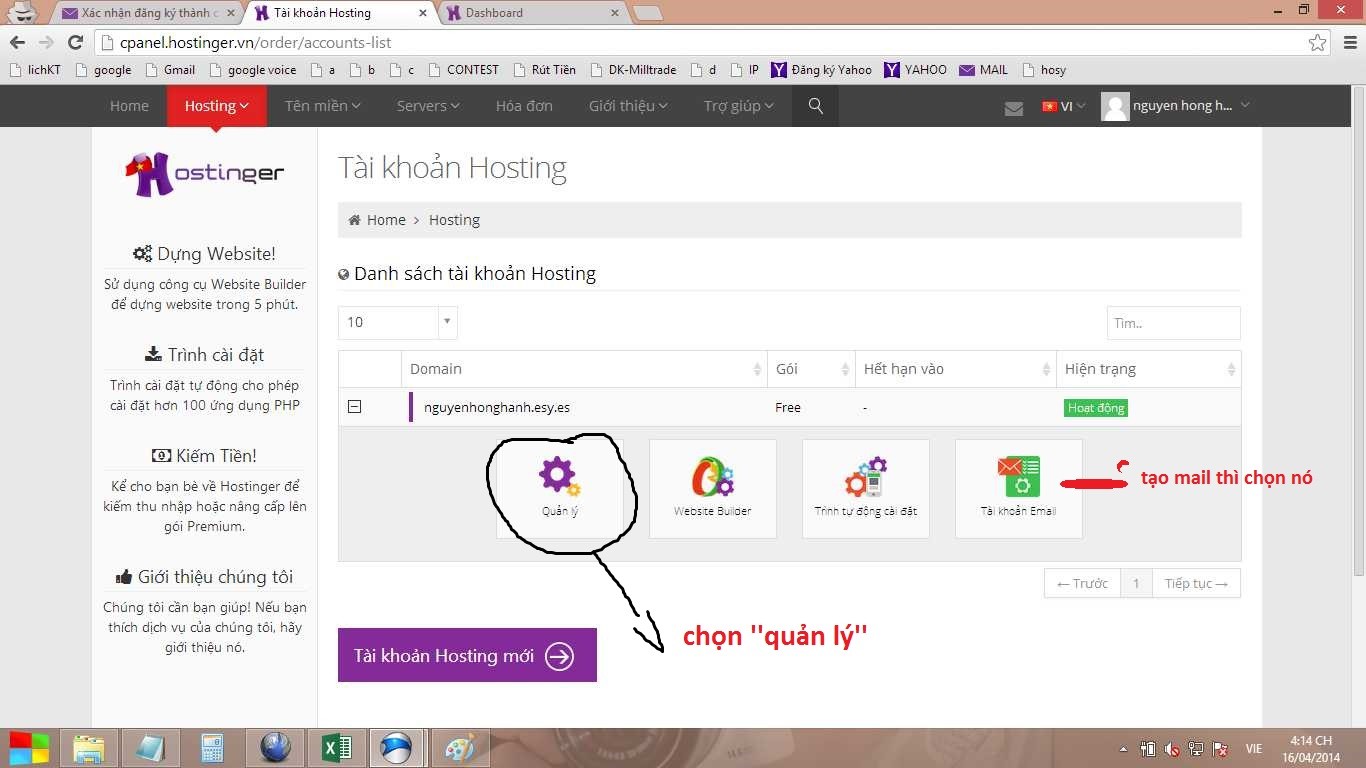This screenshot has width=1366, height=768.
Task: Open the Quản lý gear icon tile
Action: pyautogui.click(x=560, y=489)
